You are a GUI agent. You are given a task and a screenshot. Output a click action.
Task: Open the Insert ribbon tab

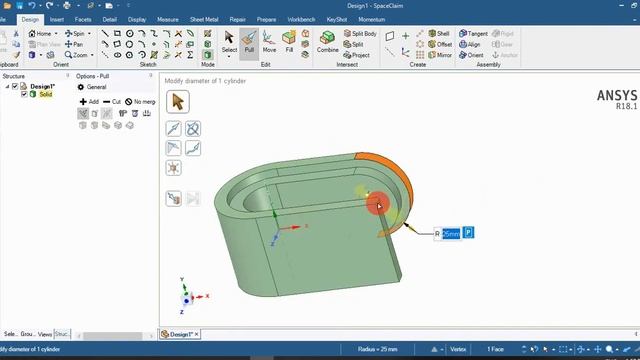click(x=57, y=19)
